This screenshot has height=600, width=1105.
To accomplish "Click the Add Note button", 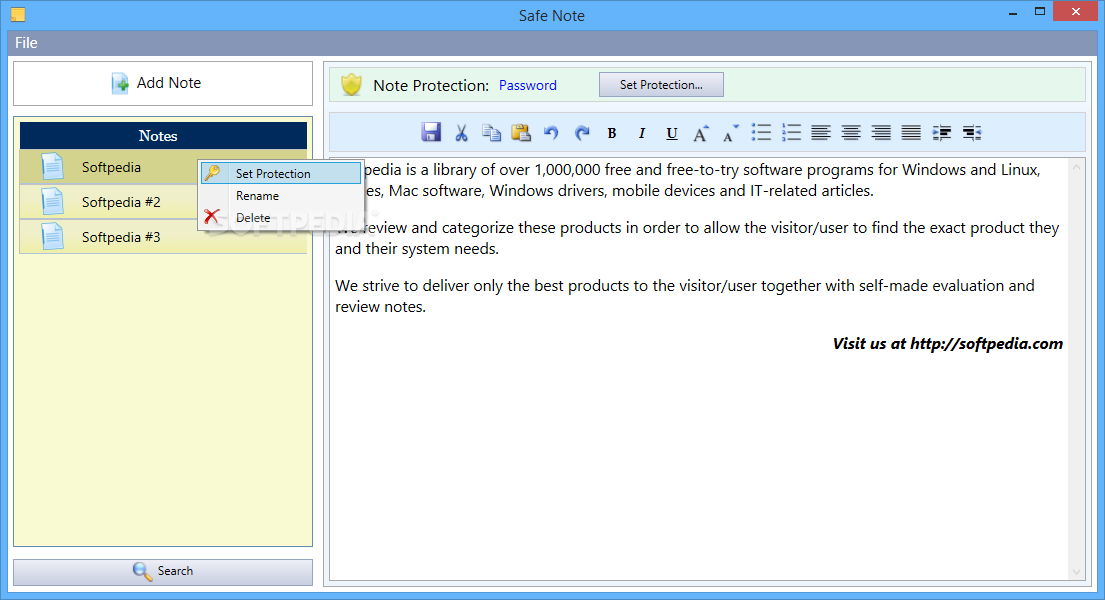I will (163, 83).
